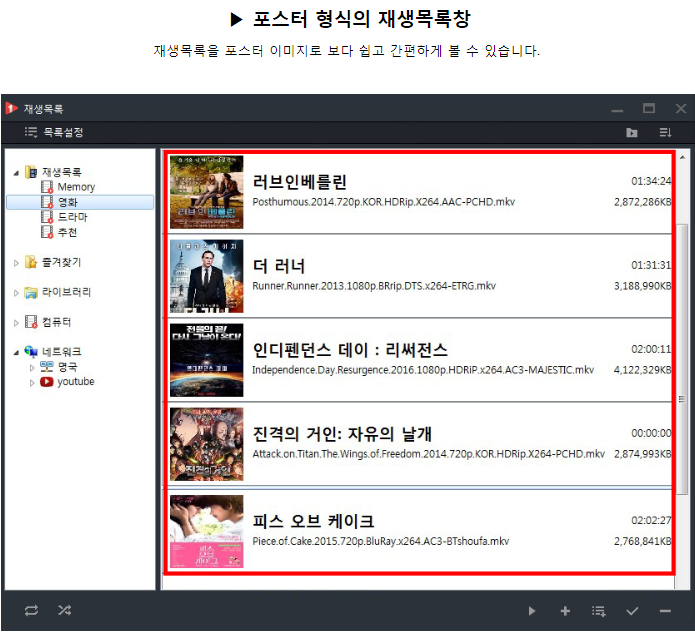This screenshot has width=695, height=639.
Task: Select 인디펜던스 데이 : 리써전스 title
Action: tap(350, 350)
